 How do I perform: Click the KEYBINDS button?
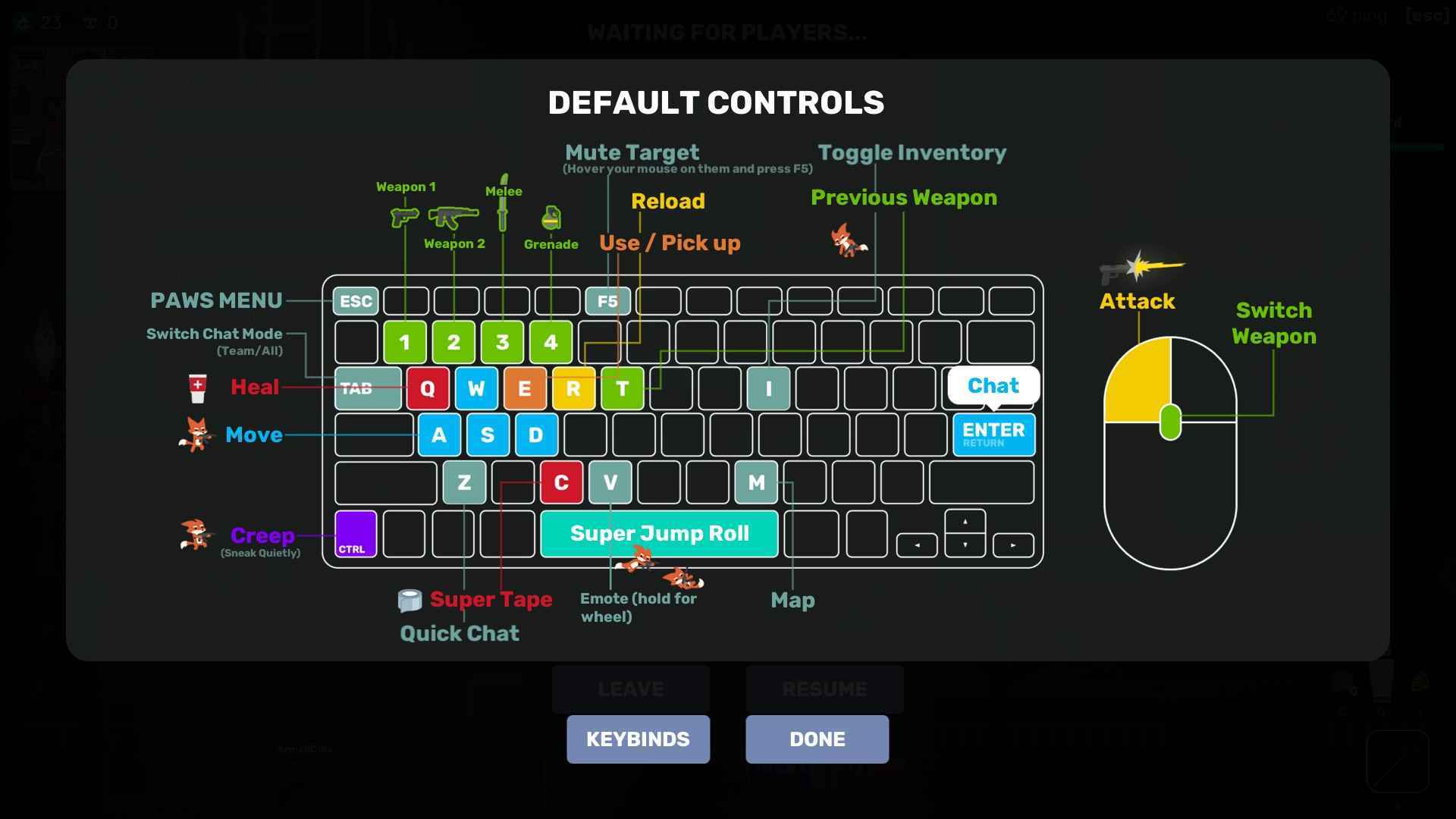pyautogui.click(x=638, y=739)
